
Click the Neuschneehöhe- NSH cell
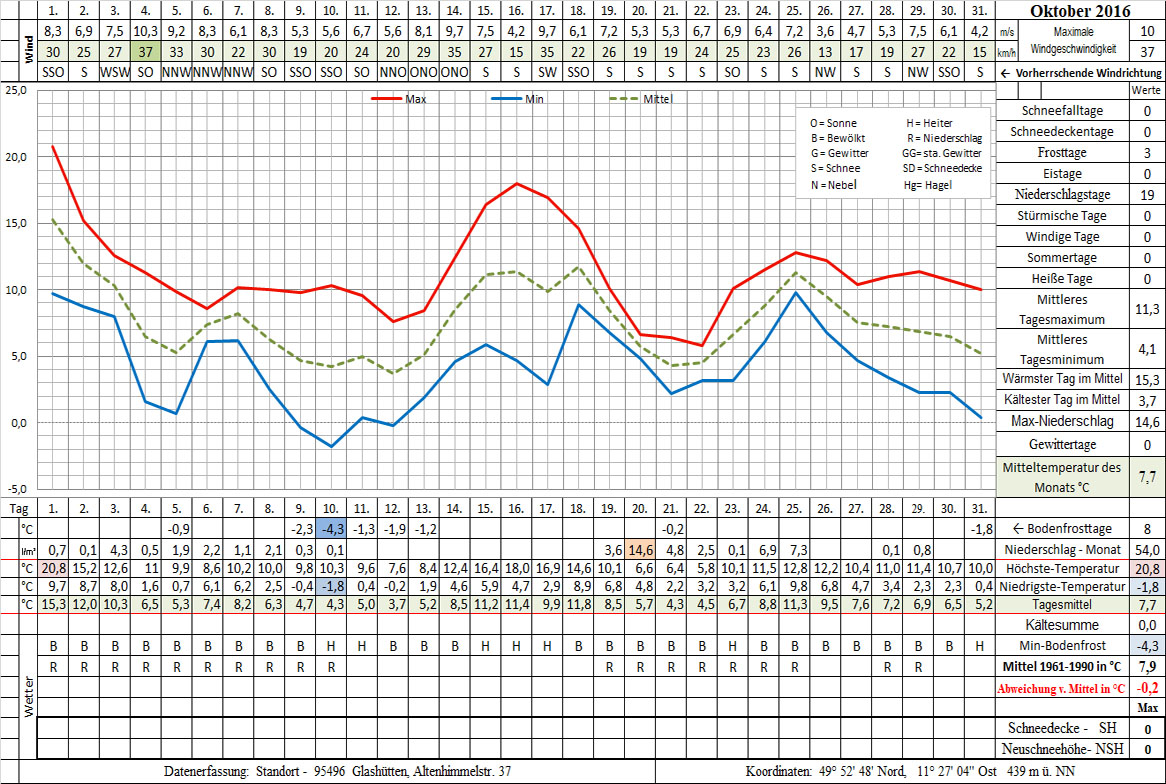(x=1063, y=749)
